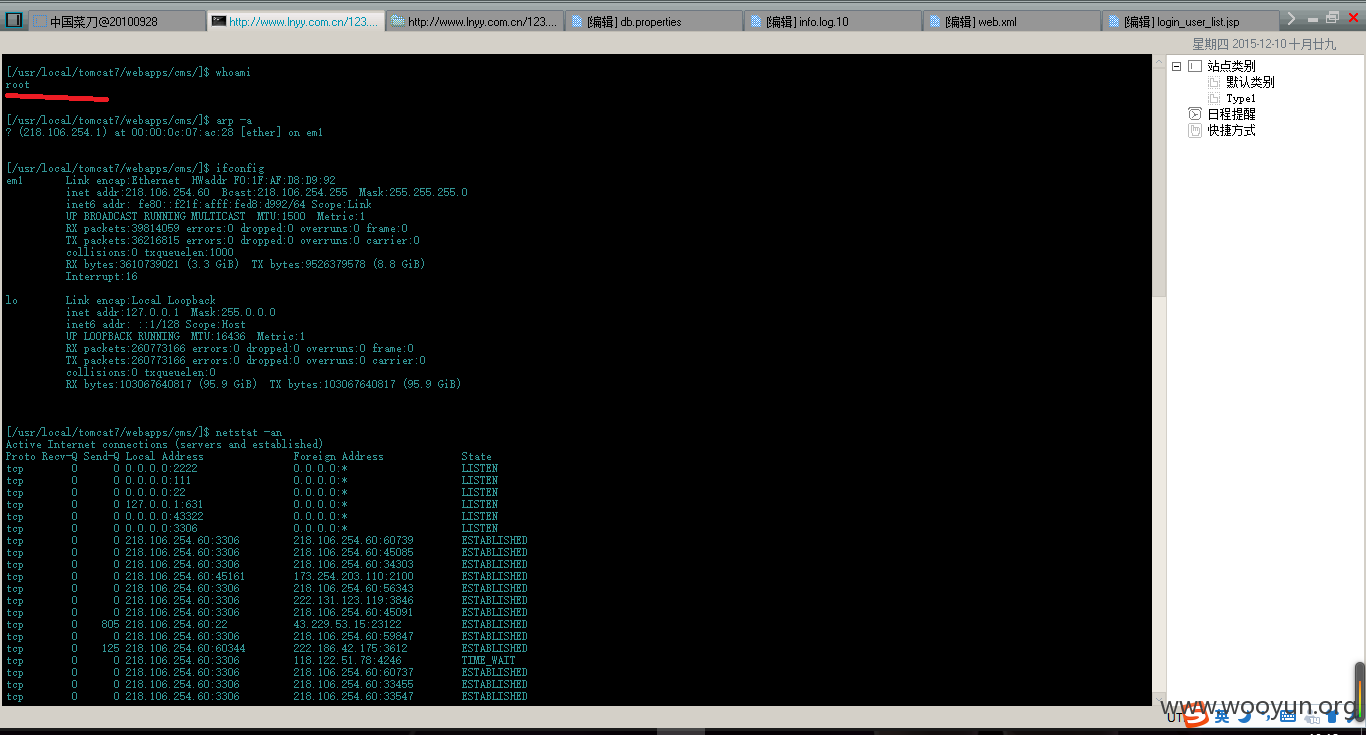Restore down the application window

(1332, 18)
